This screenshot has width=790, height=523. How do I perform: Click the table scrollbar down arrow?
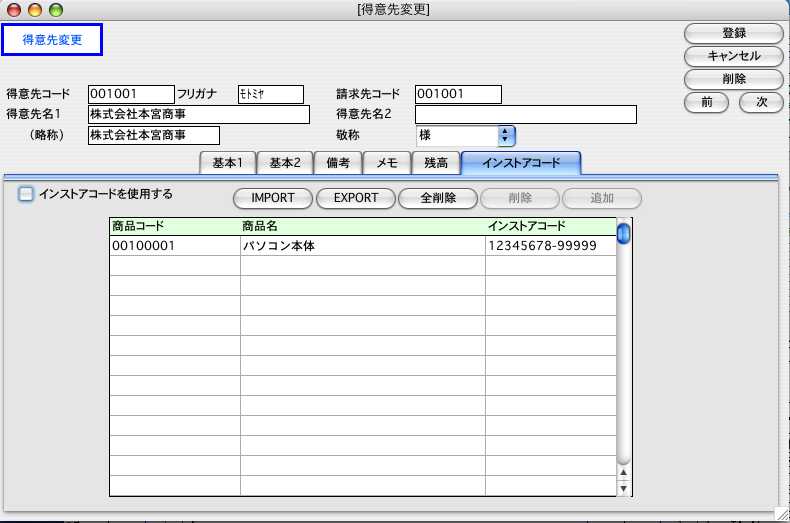tap(624, 489)
